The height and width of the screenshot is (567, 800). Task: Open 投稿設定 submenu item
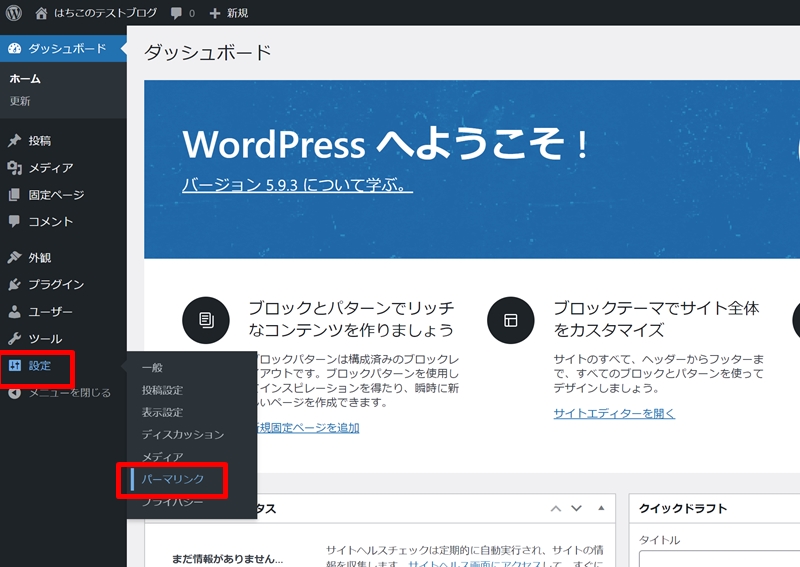click(162, 390)
